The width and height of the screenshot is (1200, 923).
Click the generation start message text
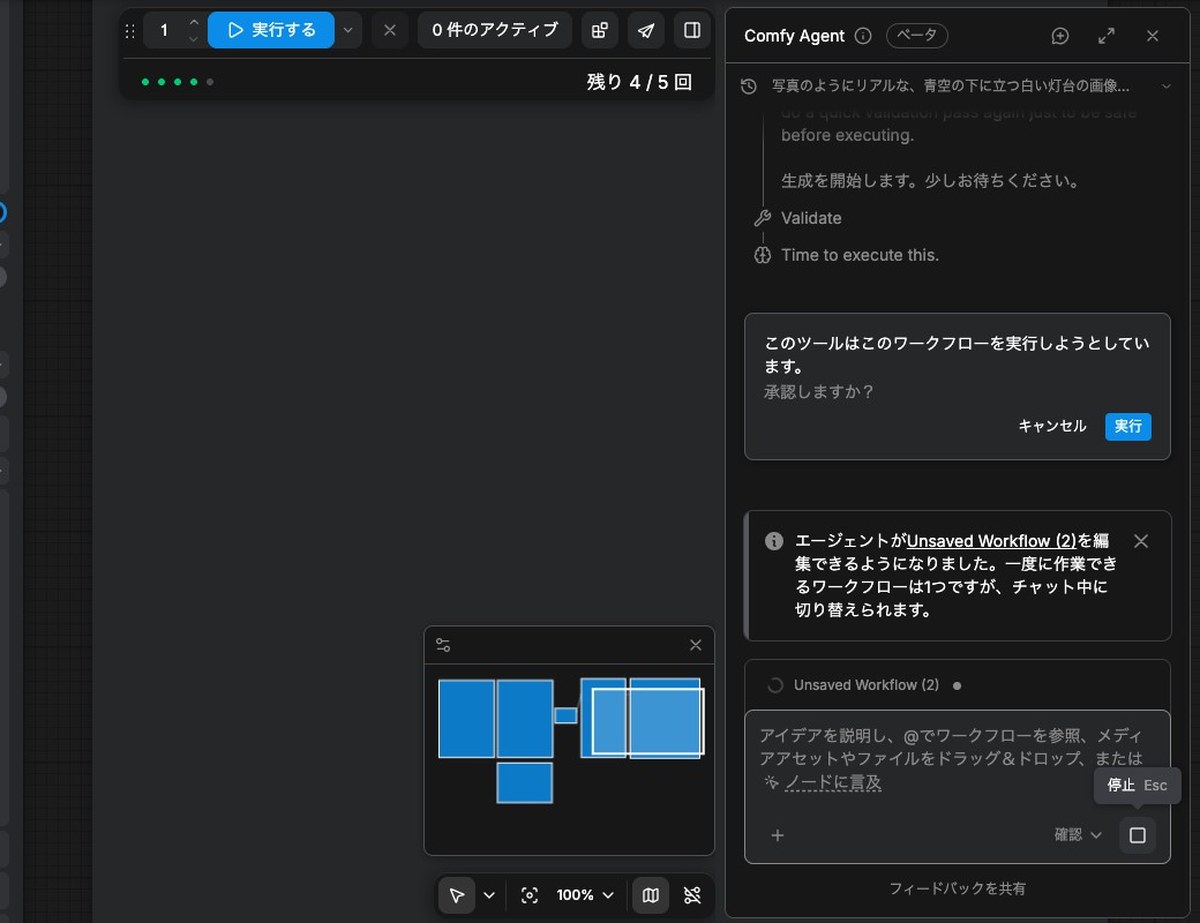(x=930, y=181)
